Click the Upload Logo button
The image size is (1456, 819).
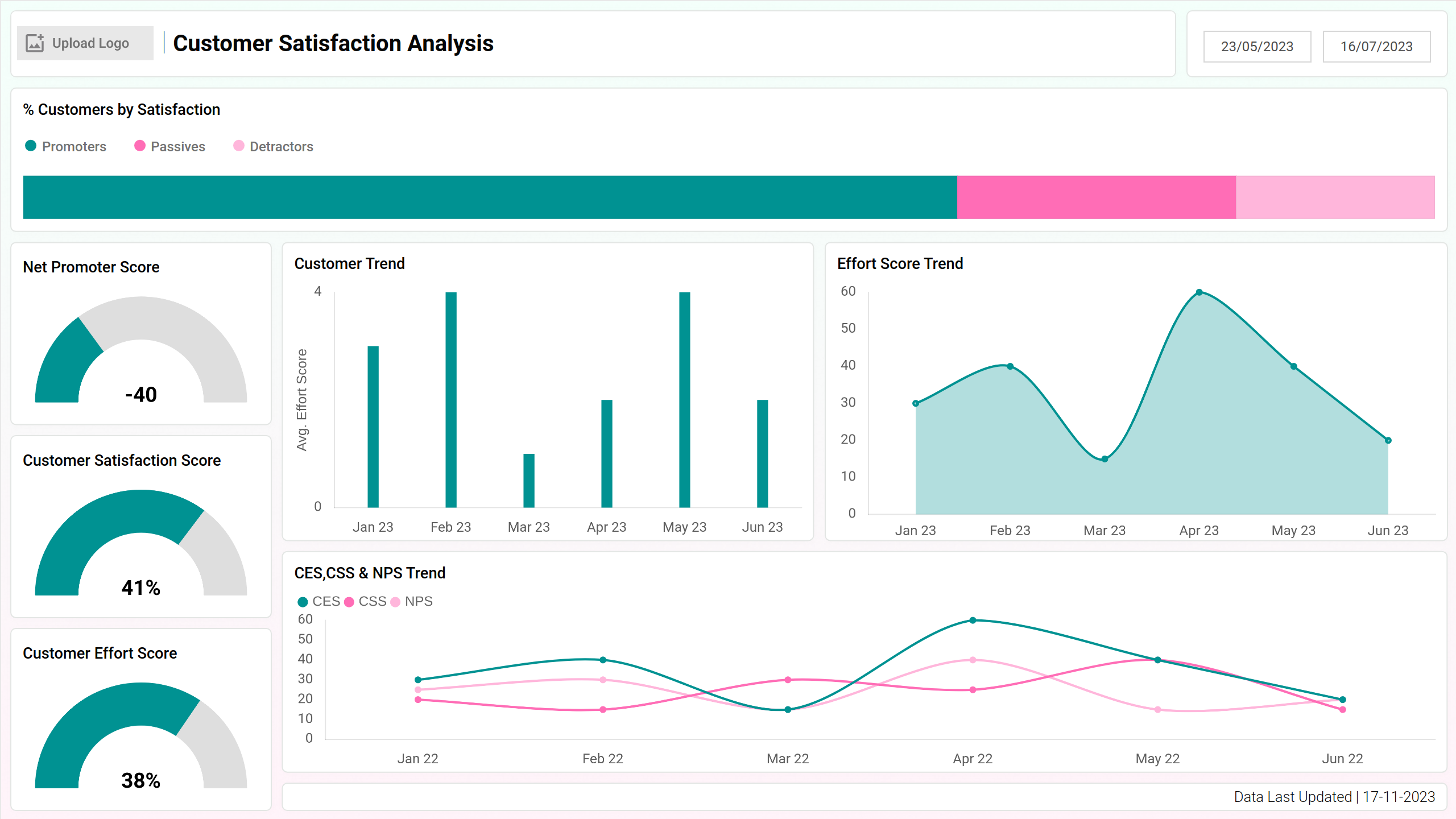[x=85, y=43]
